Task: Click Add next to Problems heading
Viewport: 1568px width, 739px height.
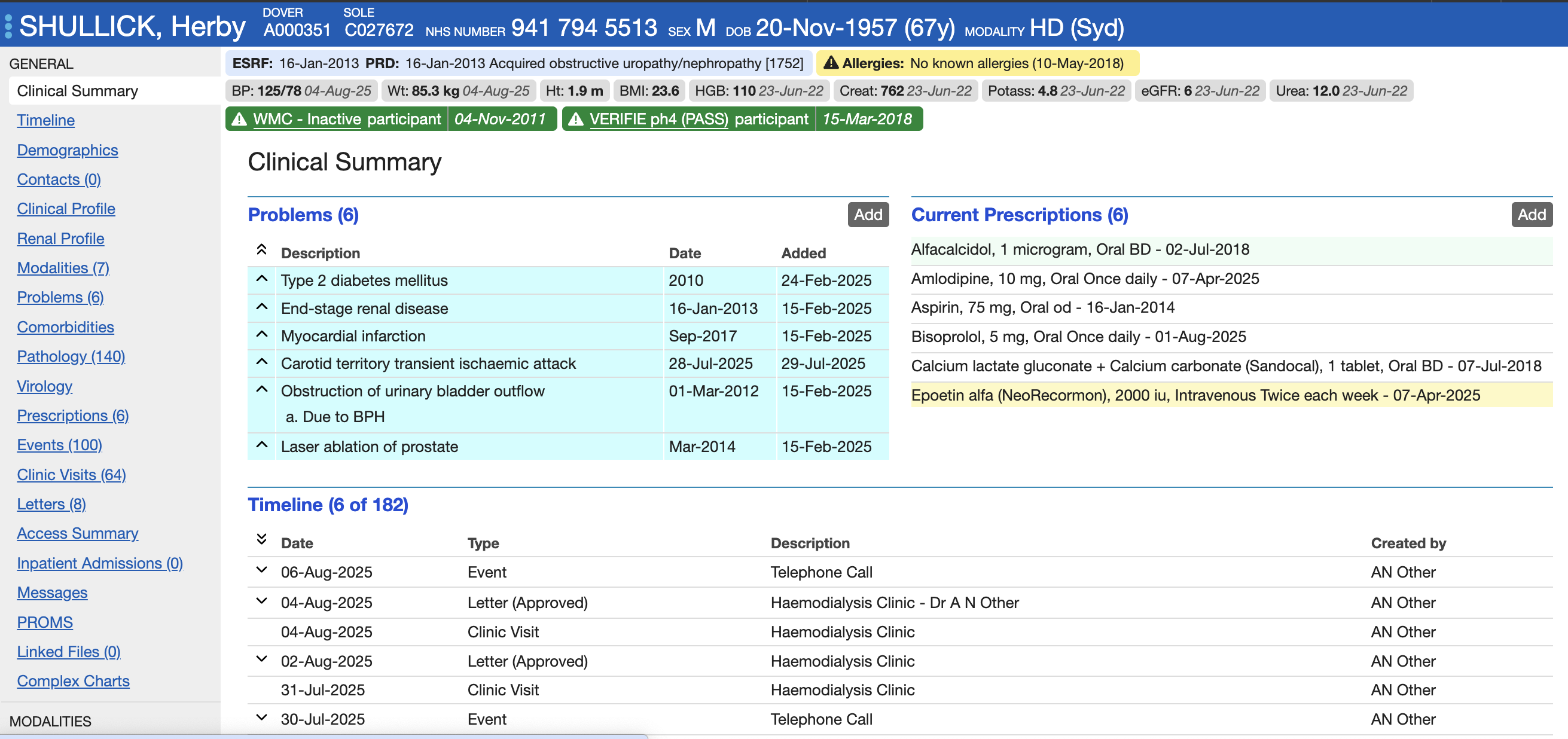Action: (868, 214)
